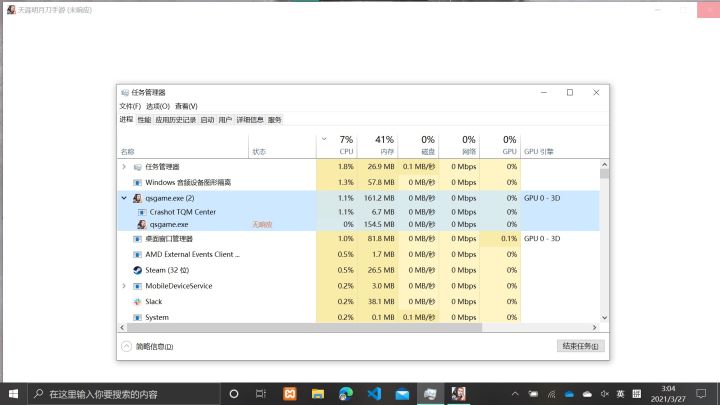The height and width of the screenshot is (405, 720).
Task: Click the 任务管理器 process row icon
Action: [137, 167]
